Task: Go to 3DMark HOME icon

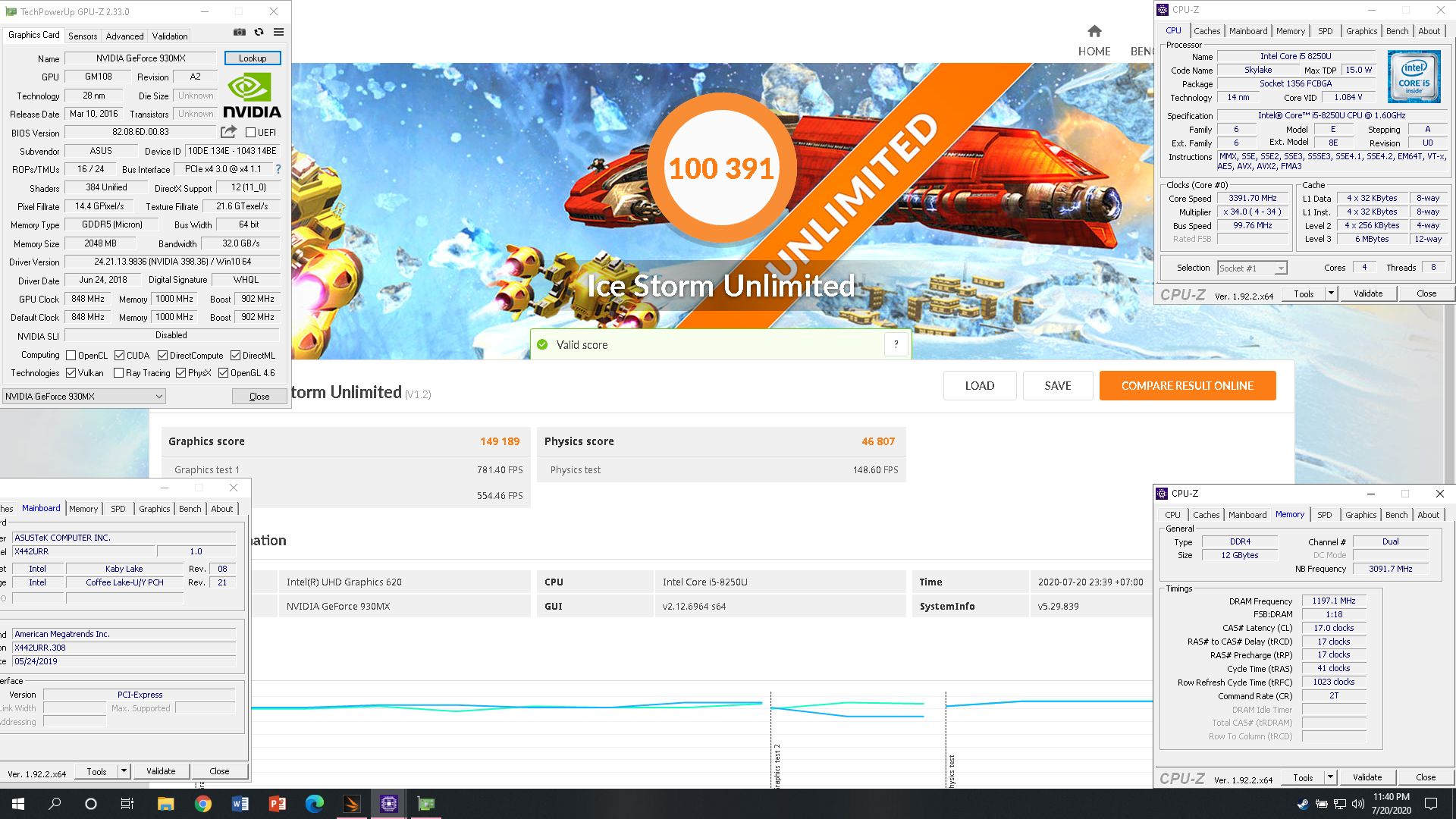Action: pos(1094,31)
